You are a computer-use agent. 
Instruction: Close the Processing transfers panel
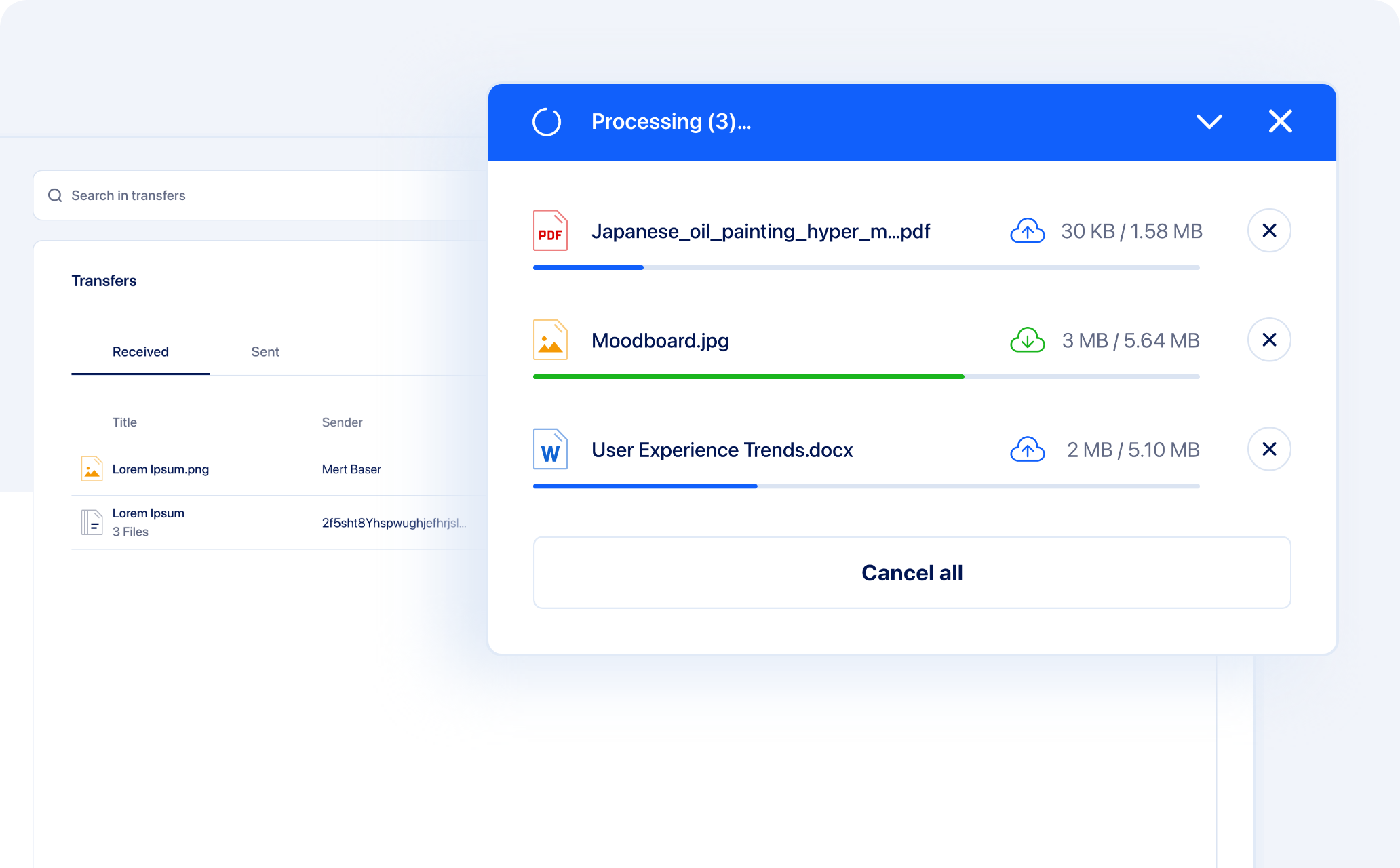(x=1280, y=122)
